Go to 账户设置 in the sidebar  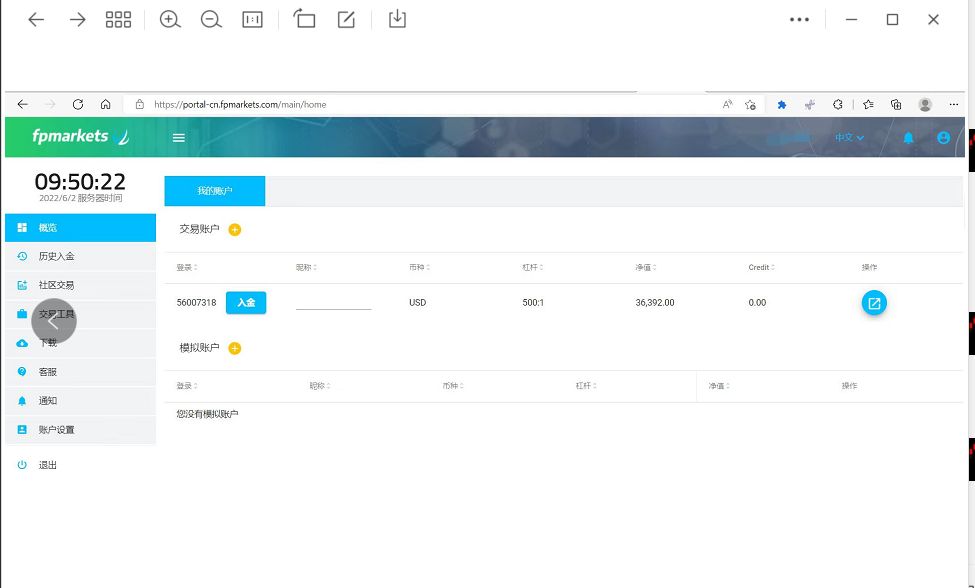click(57, 430)
